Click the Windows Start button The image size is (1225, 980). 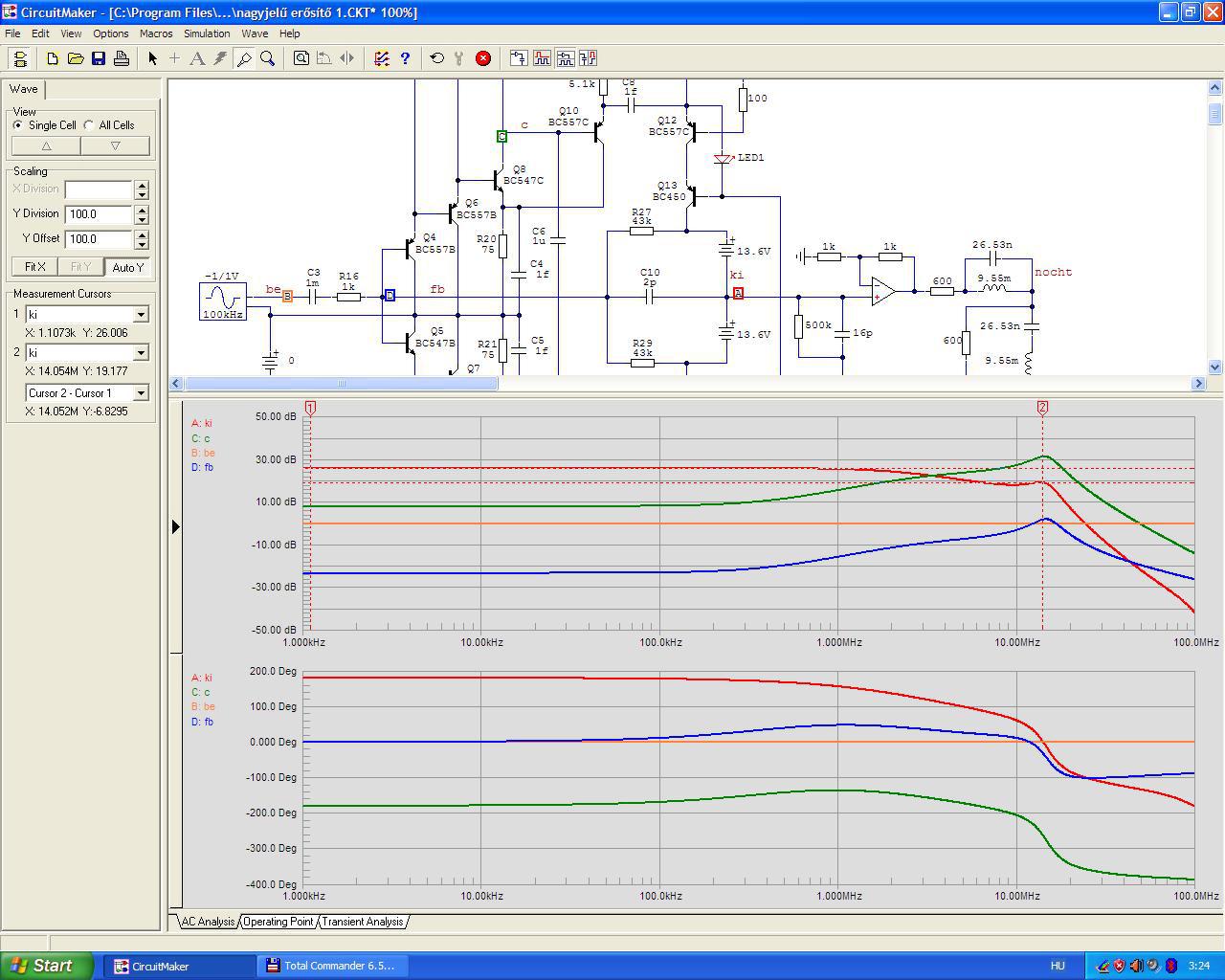point(46,966)
